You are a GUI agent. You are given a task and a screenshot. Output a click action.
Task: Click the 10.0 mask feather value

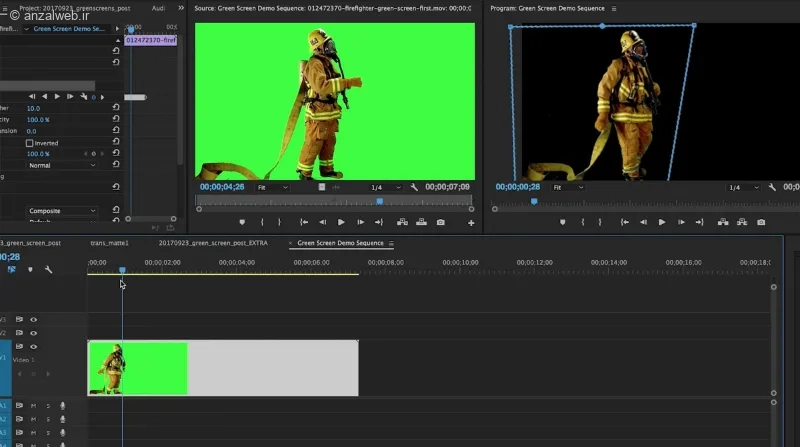33,108
